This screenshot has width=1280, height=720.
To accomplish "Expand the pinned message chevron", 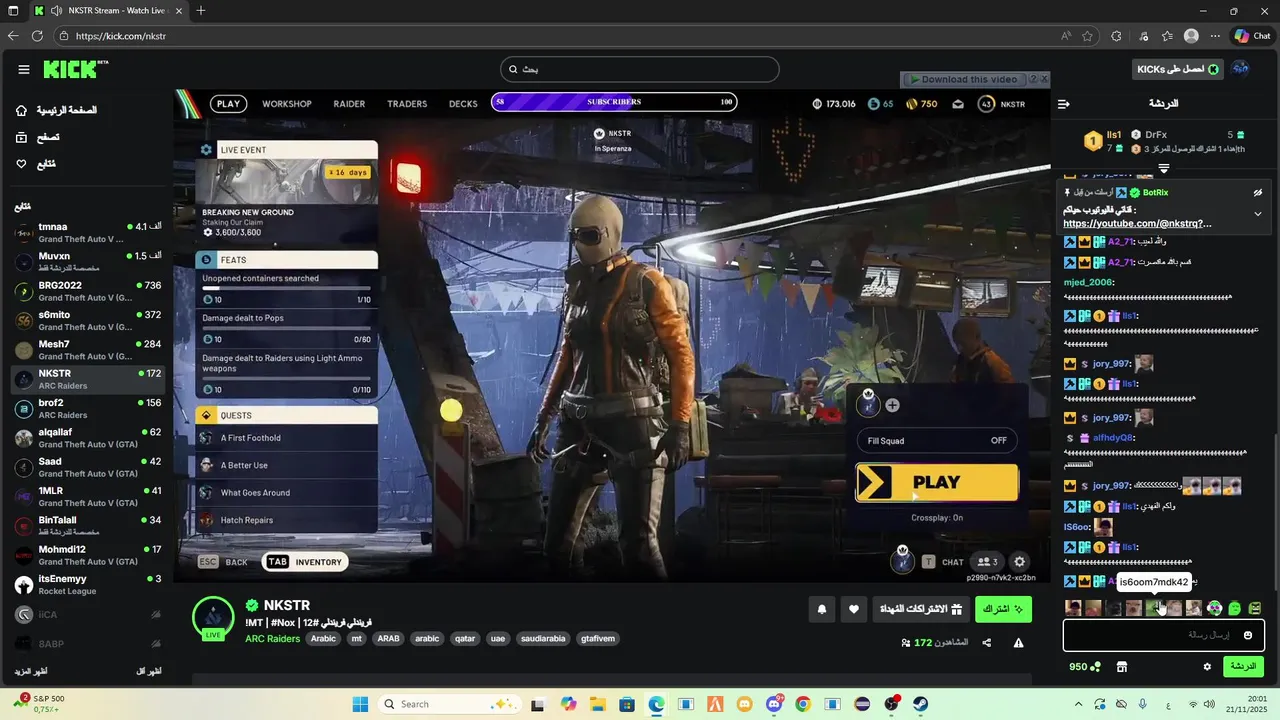I will (1257, 214).
